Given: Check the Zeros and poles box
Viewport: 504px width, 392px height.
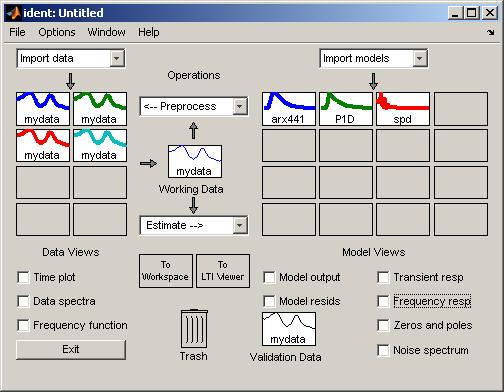Looking at the screenshot, I should [x=383, y=325].
